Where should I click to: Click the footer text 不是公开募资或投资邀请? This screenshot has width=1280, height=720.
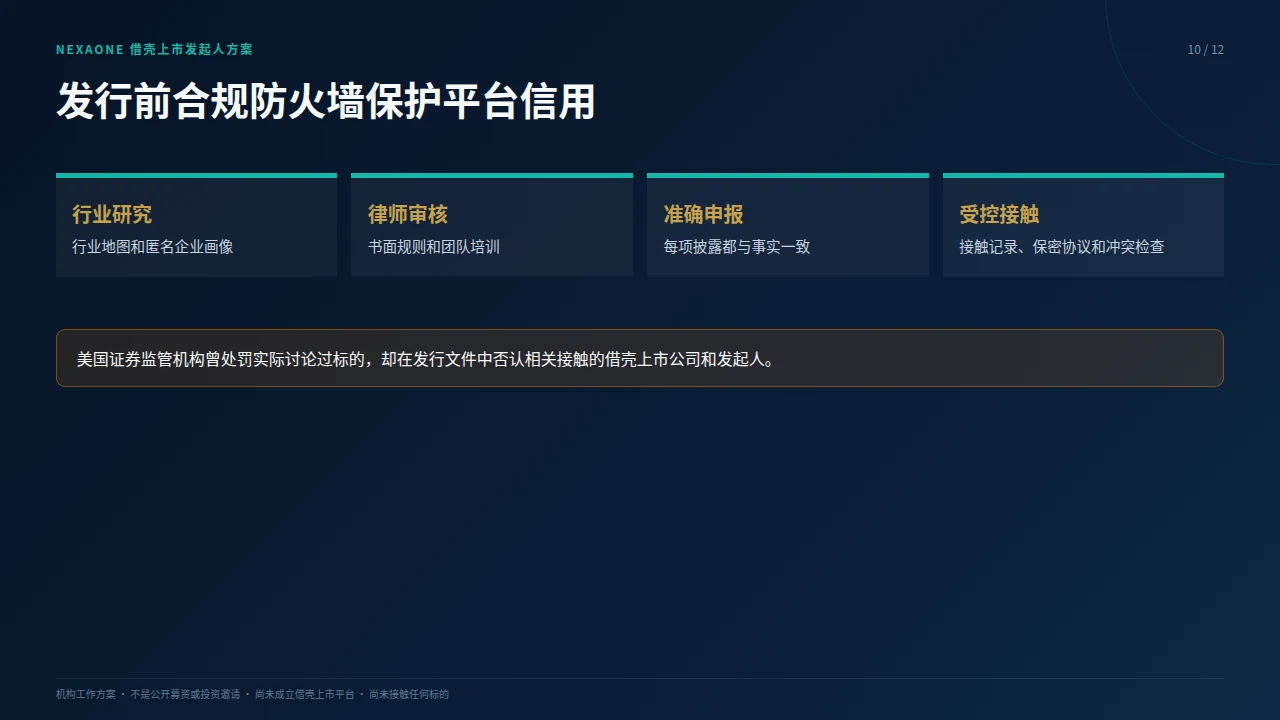(185, 694)
